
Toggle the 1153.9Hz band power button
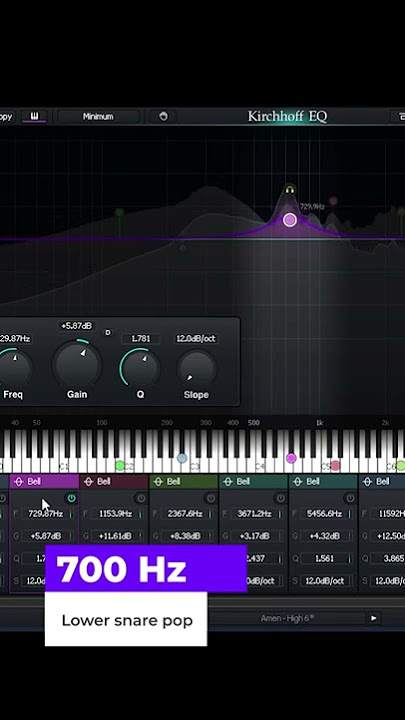coord(141,498)
